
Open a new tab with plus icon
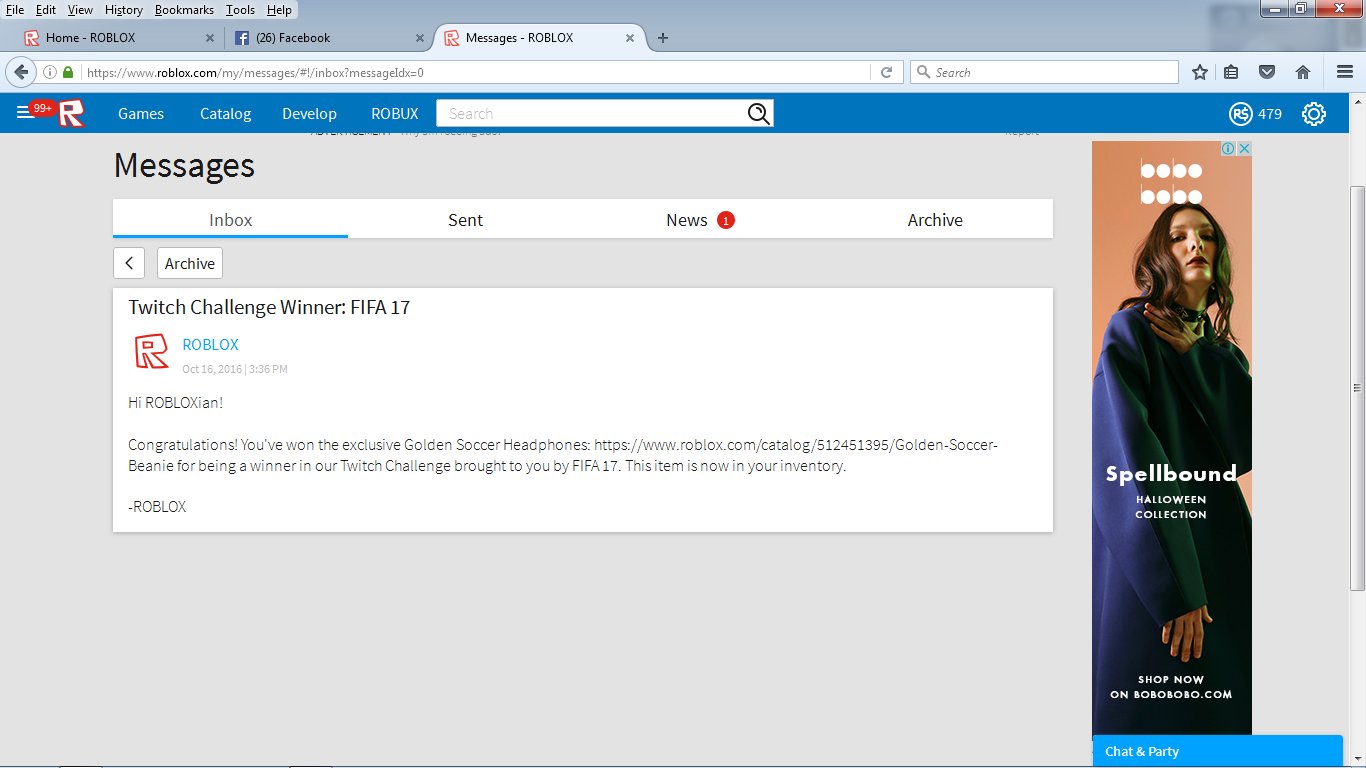662,38
